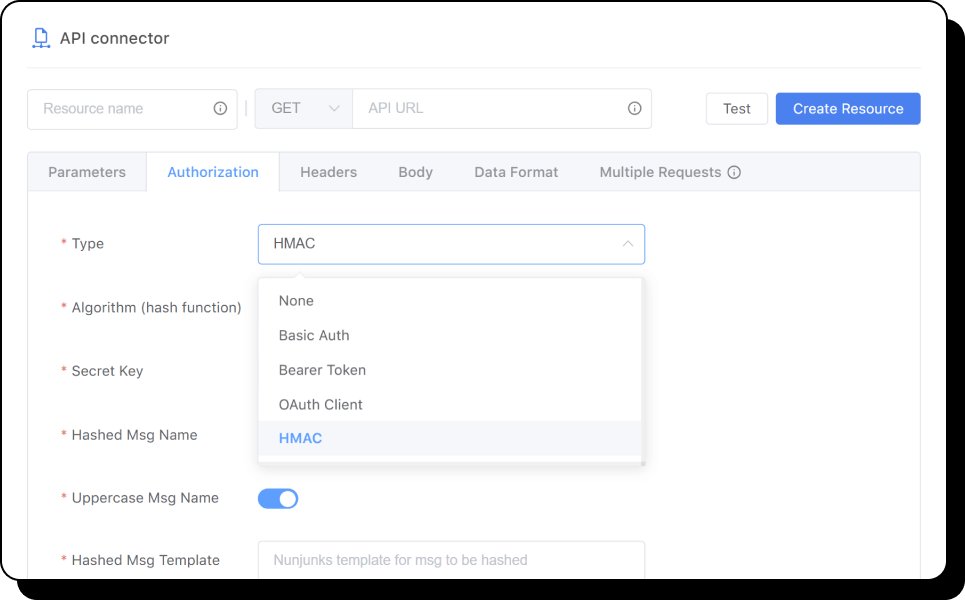This screenshot has height=600, width=965.
Task: Click the Create Resource button
Action: (x=848, y=109)
